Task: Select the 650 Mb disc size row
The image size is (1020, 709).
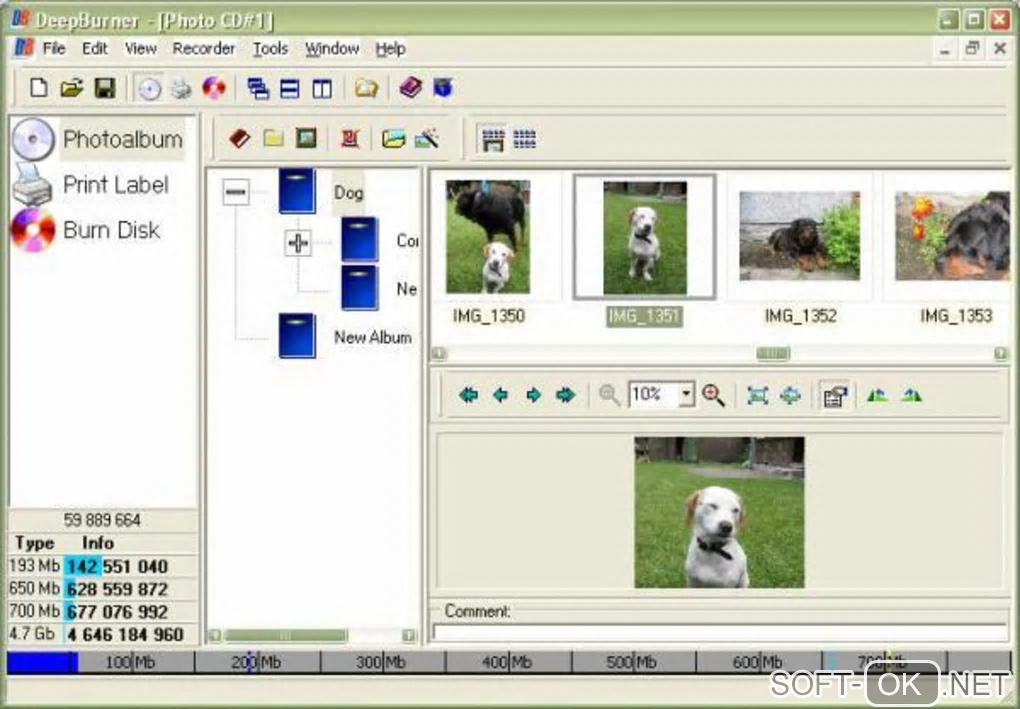Action: tap(102, 589)
